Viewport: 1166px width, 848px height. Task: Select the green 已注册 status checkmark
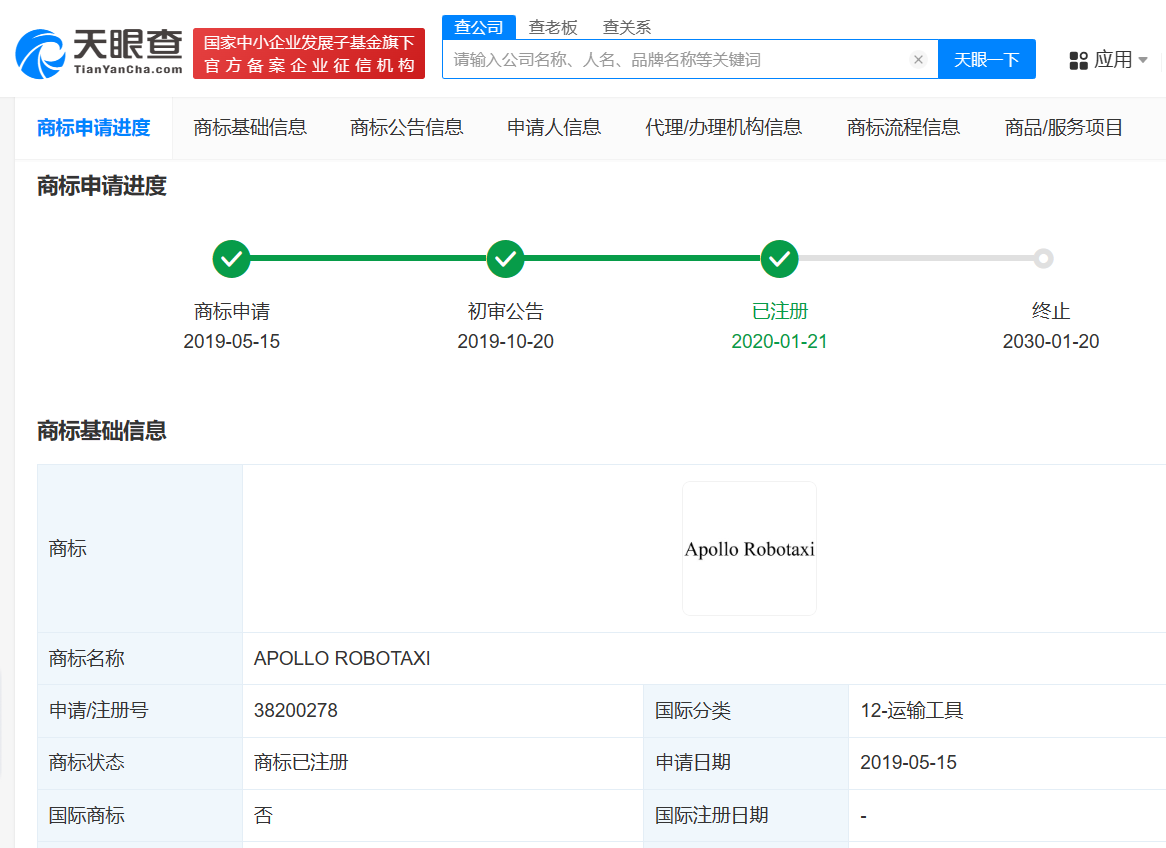point(779,258)
